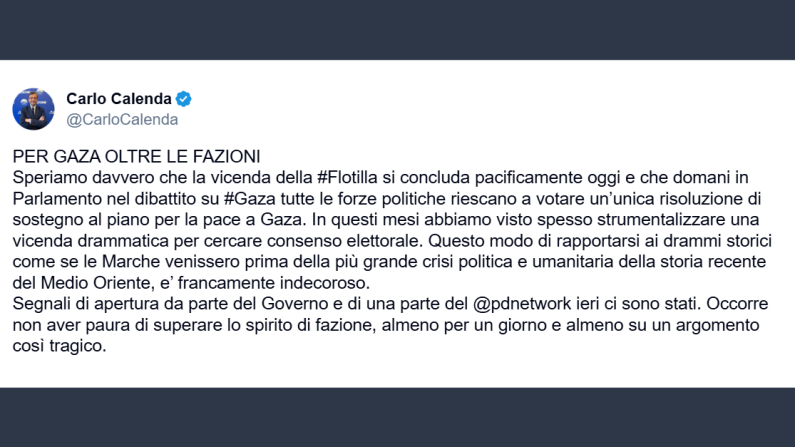Click Carlo Calenda's profile avatar
The image size is (795, 447).
coord(33,108)
